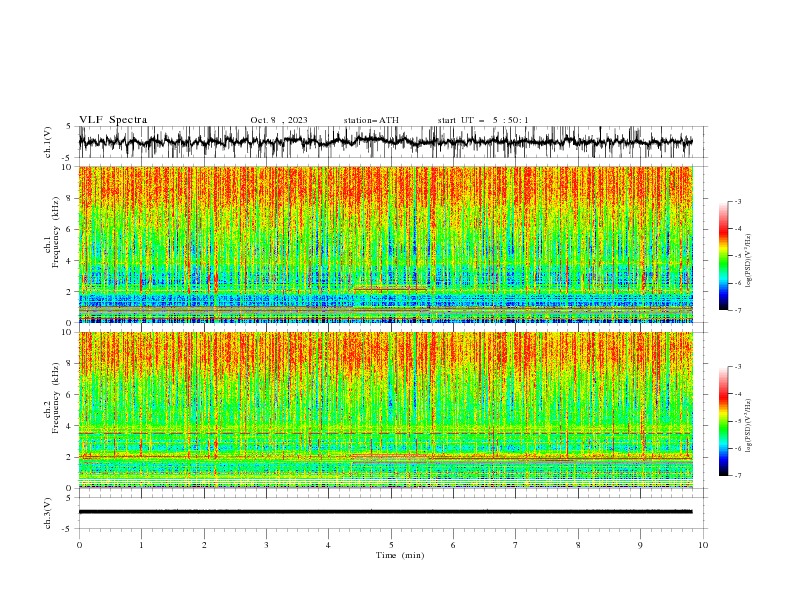Click the "-5" volt tick of ch.3 waveform
Viewport: 792px width, 612px height.
(67, 529)
